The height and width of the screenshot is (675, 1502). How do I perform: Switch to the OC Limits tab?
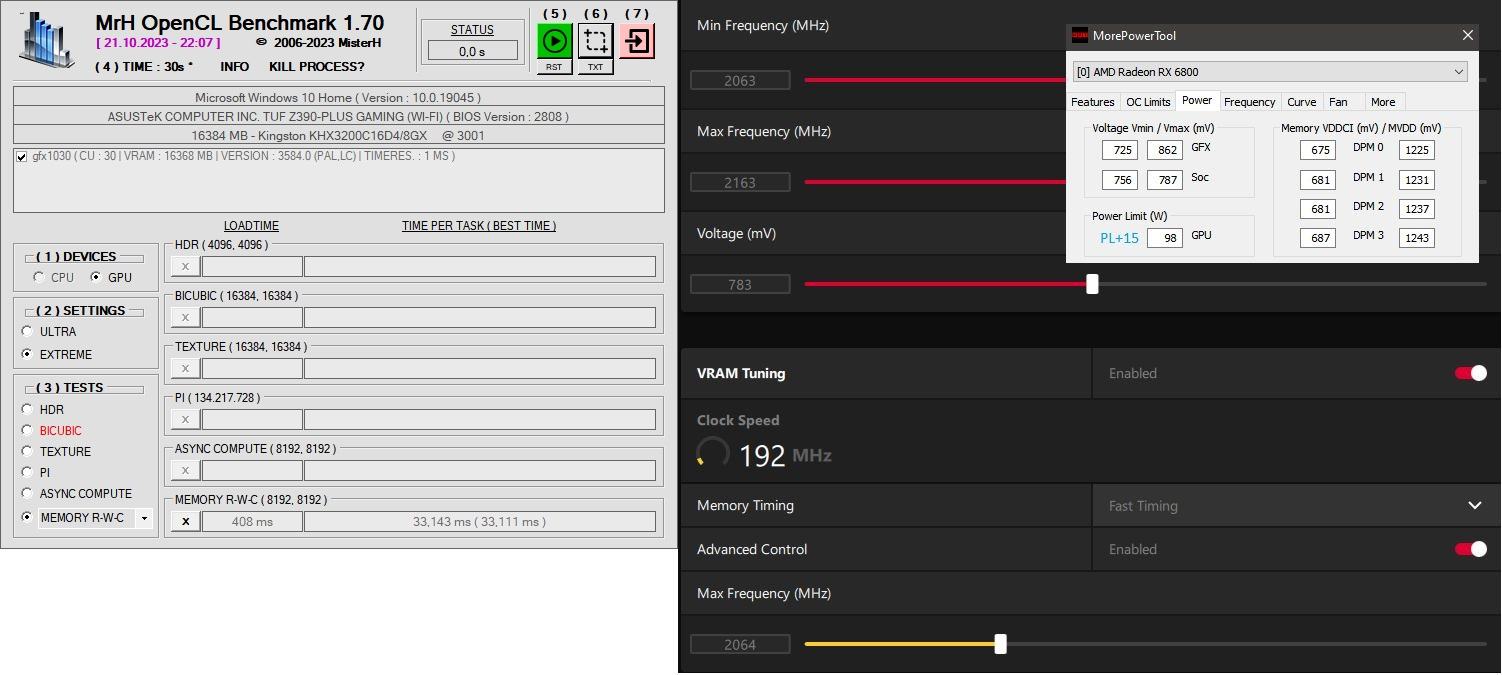click(1148, 102)
